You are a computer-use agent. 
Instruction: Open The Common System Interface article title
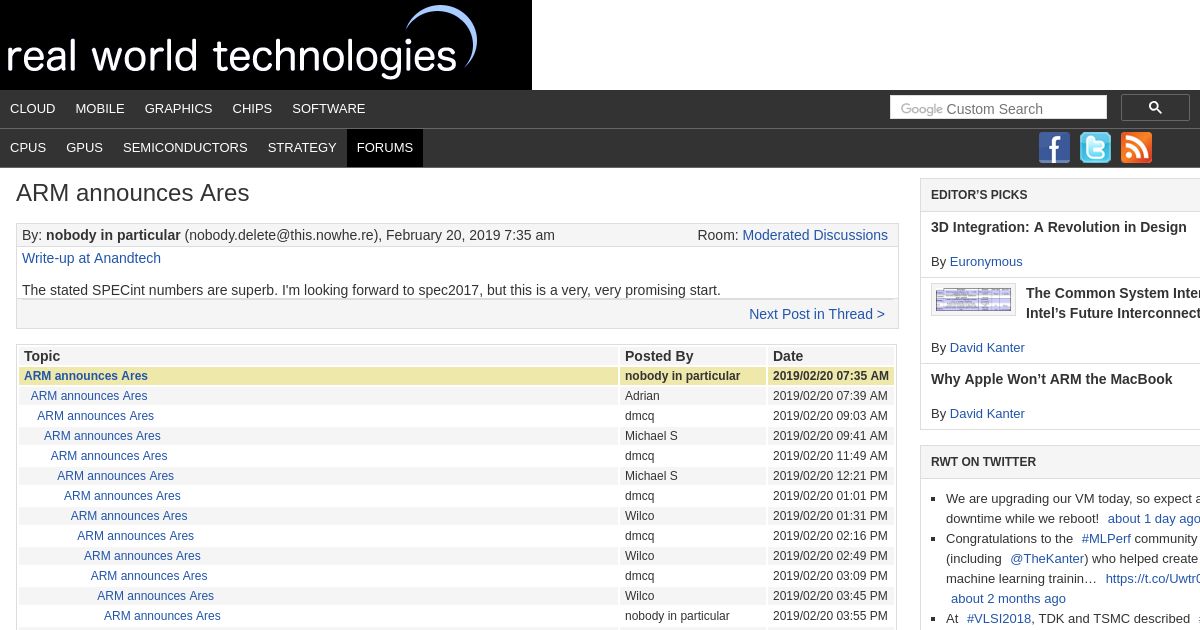click(x=1113, y=303)
